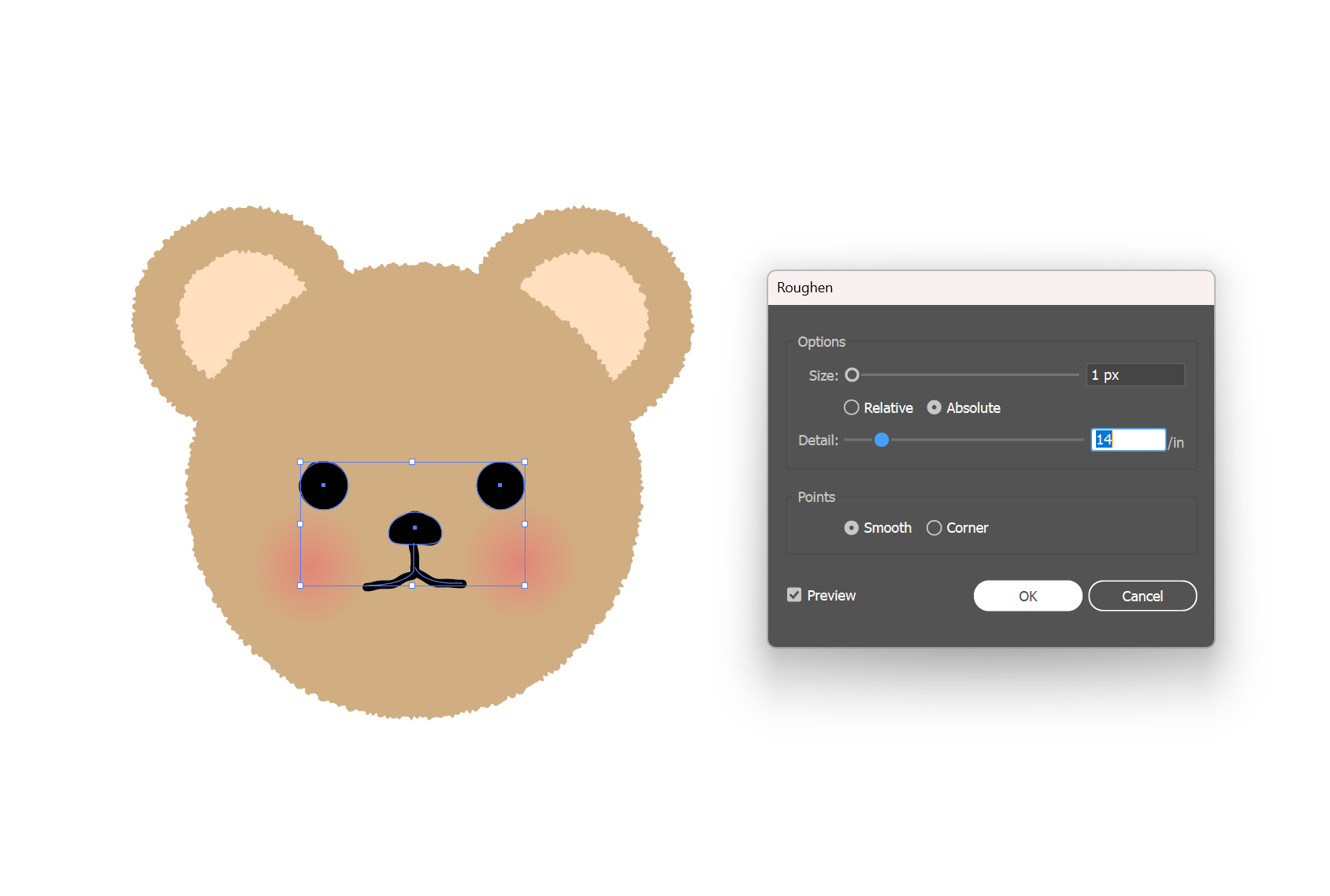Select the bear's black nose
Viewport: 1330px width, 896px height.
click(x=415, y=529)
